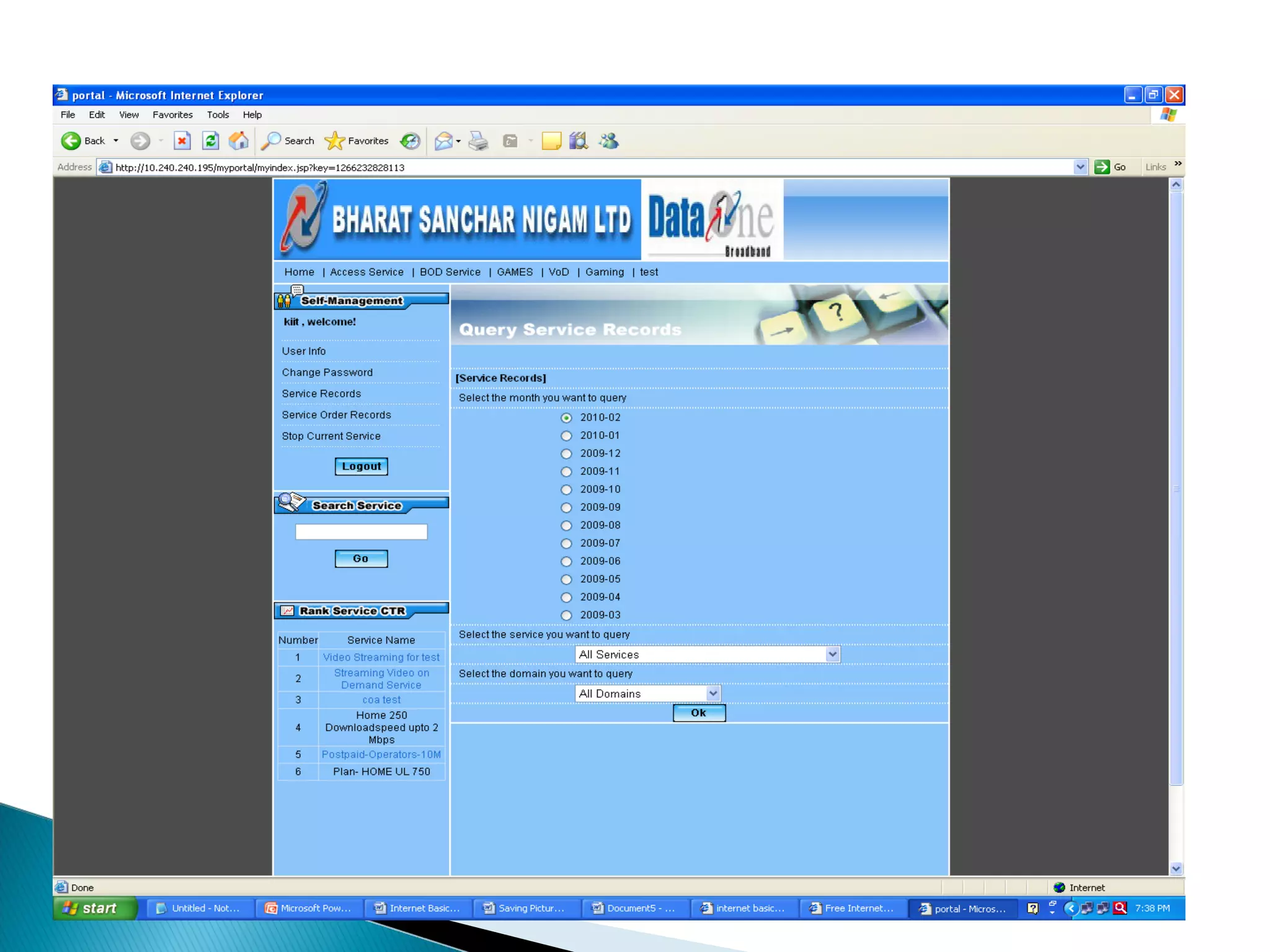Open Favorites star icon in toolbar
Screen dimensions: 1270x952
coord(335,141)
